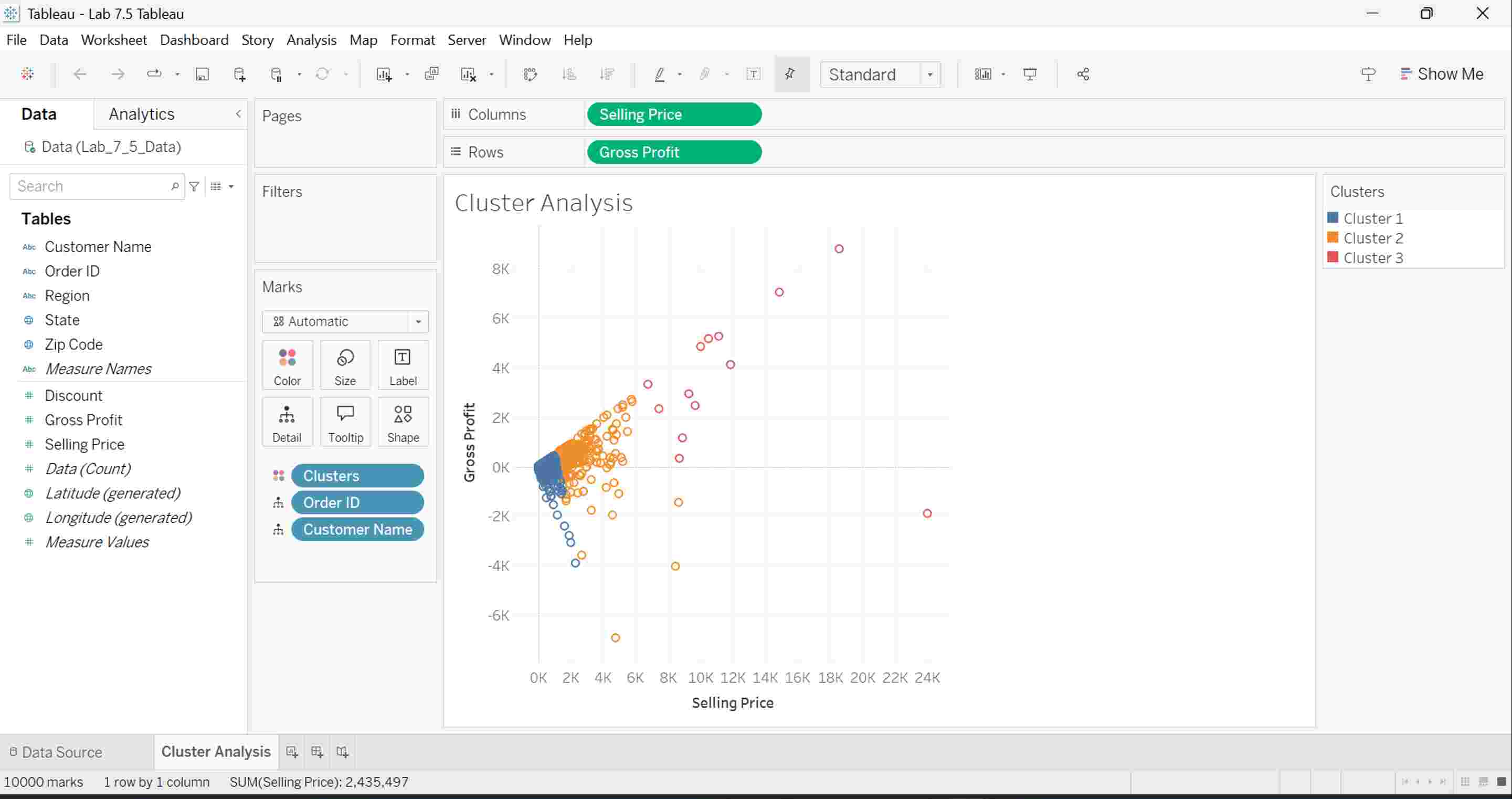Click the Gross Profit pill on Rows

(x=674, y=152)
